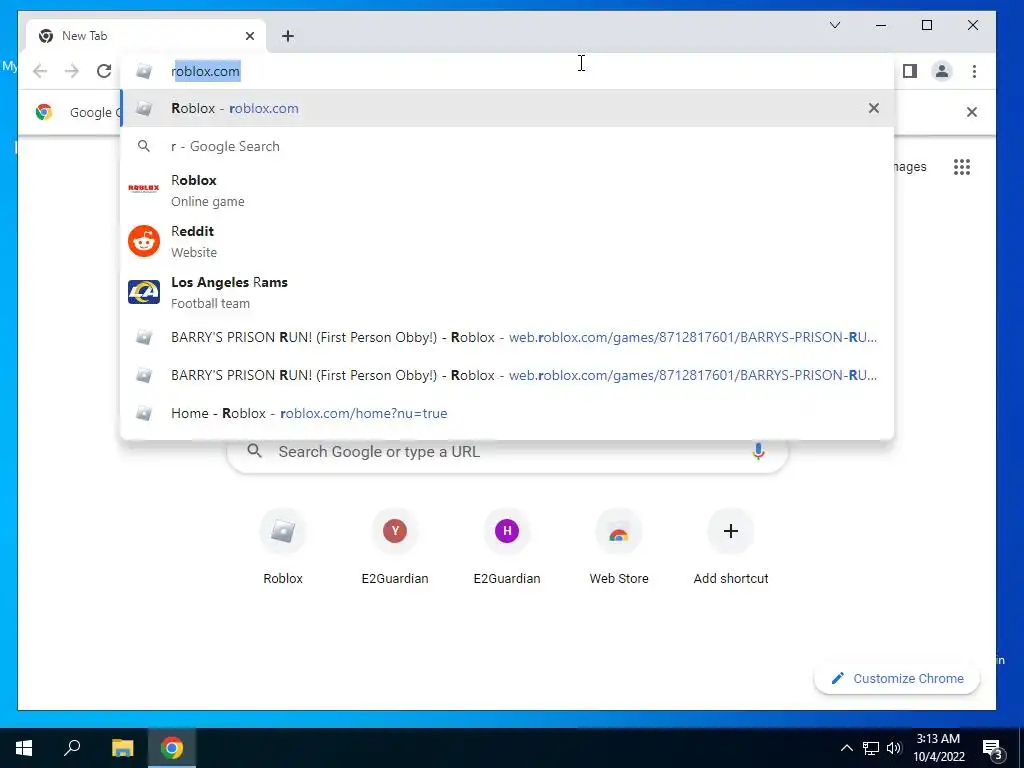Select the Los Angeles Rams suggestion
This screenshot has height=768, width=1024.
507,292
